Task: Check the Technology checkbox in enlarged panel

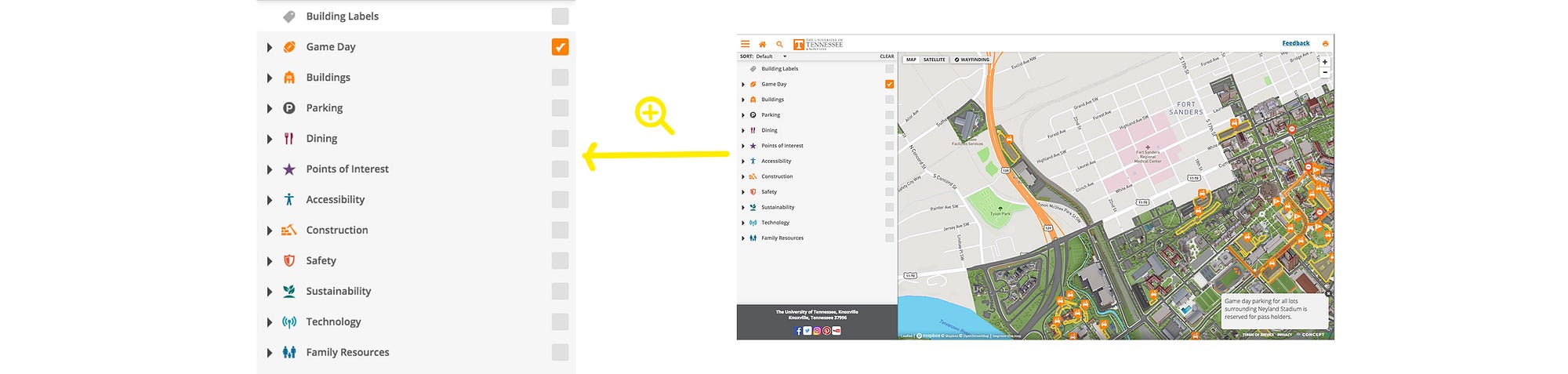Action: point(560,321)
